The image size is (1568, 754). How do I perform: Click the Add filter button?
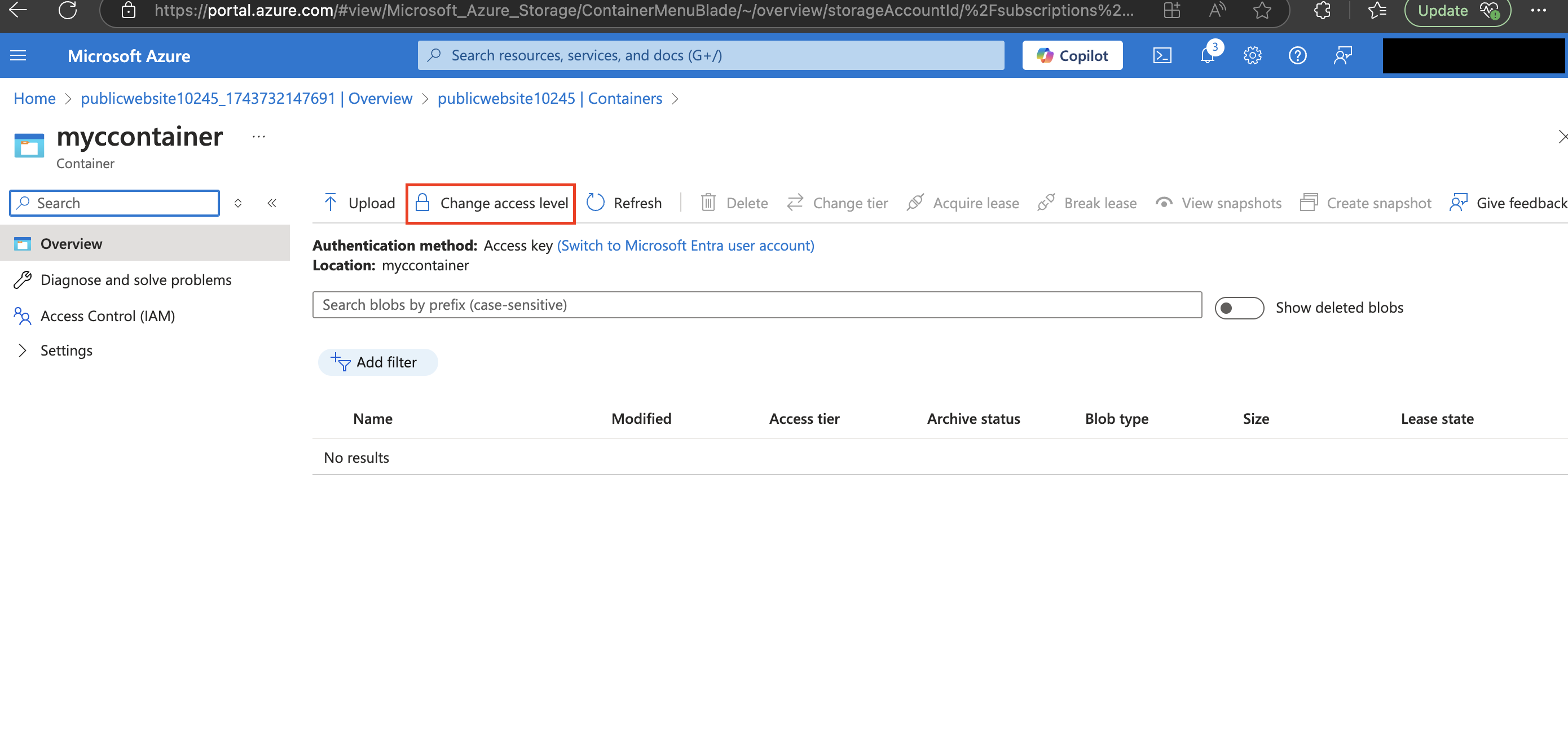377,362
